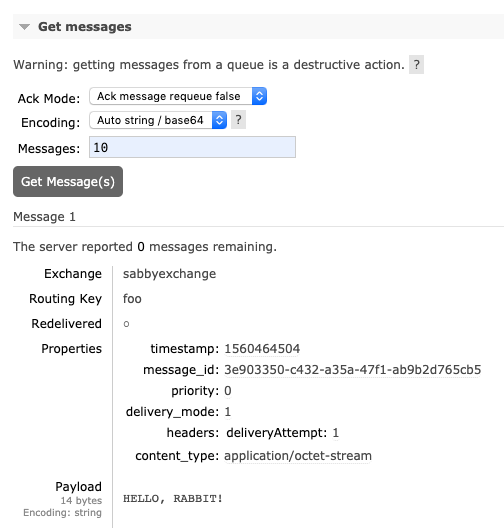Viewport: 504px width, 529px height.
Task: Click the Payload row label
Action: 79,486
